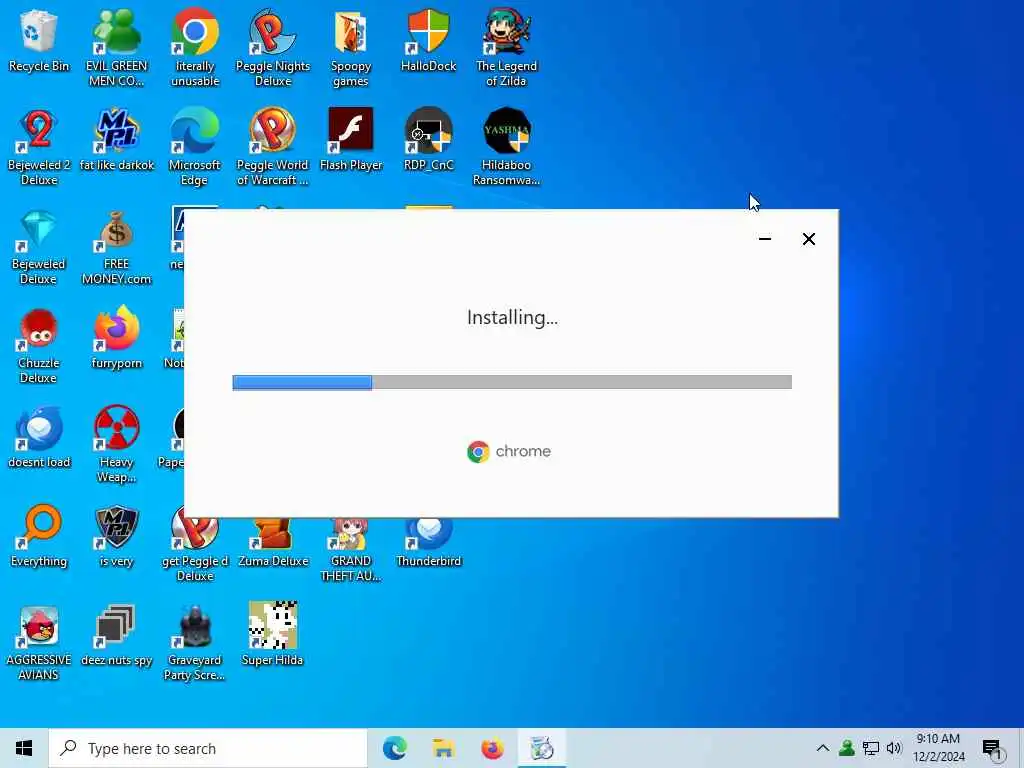Image resolution: width=1024 pixels, height=768 pixels.
Task: Focus the 'Type here to search' box
Action: (208, 748)
